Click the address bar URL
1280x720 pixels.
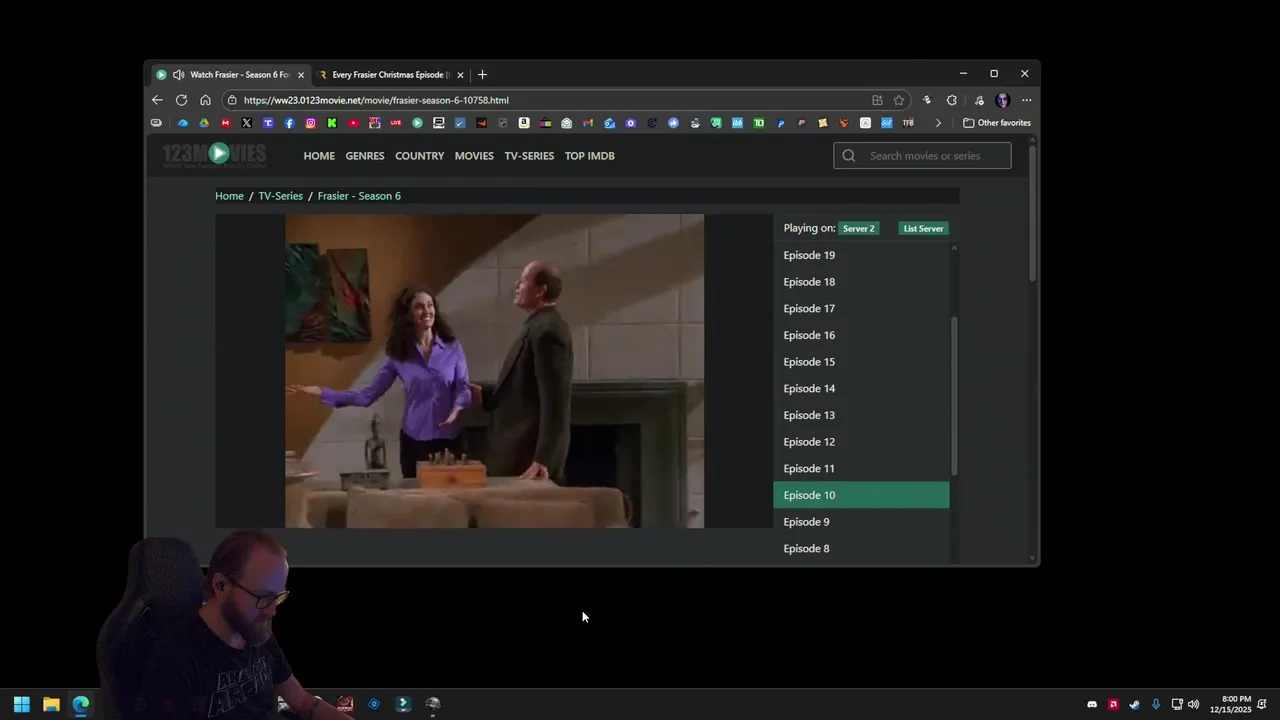376,100
